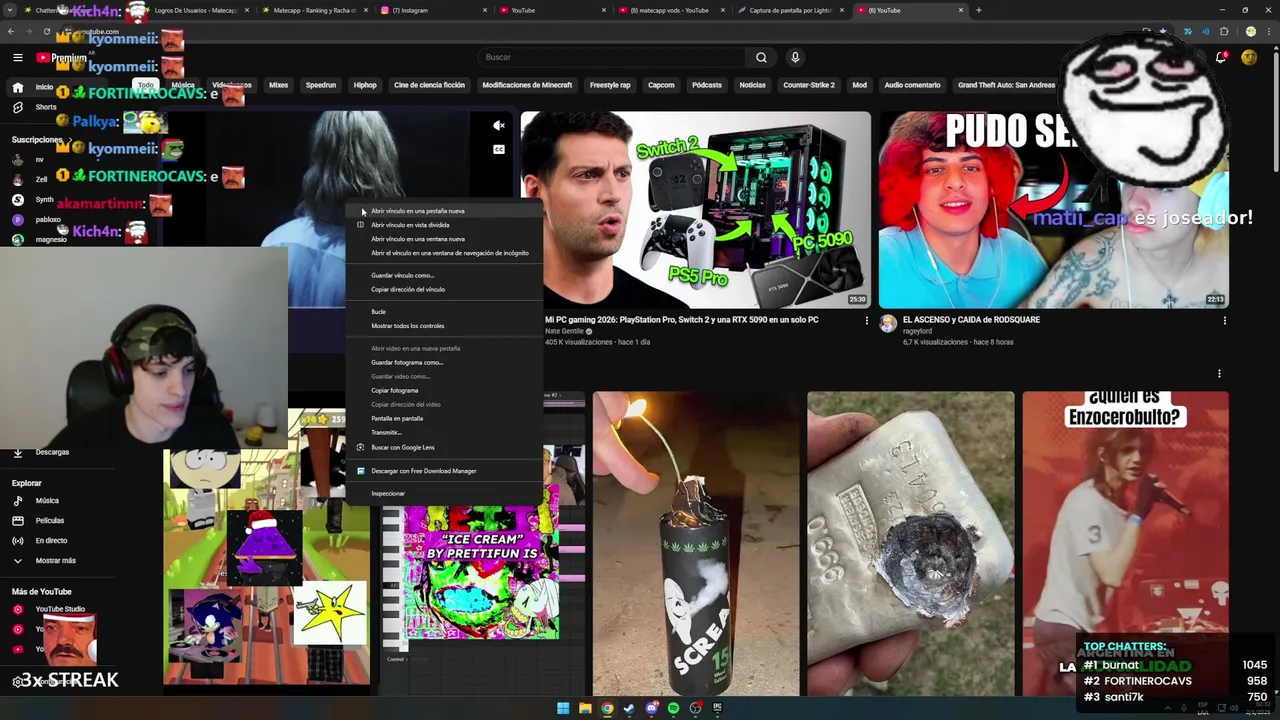Open the notifications bell

1220,58
